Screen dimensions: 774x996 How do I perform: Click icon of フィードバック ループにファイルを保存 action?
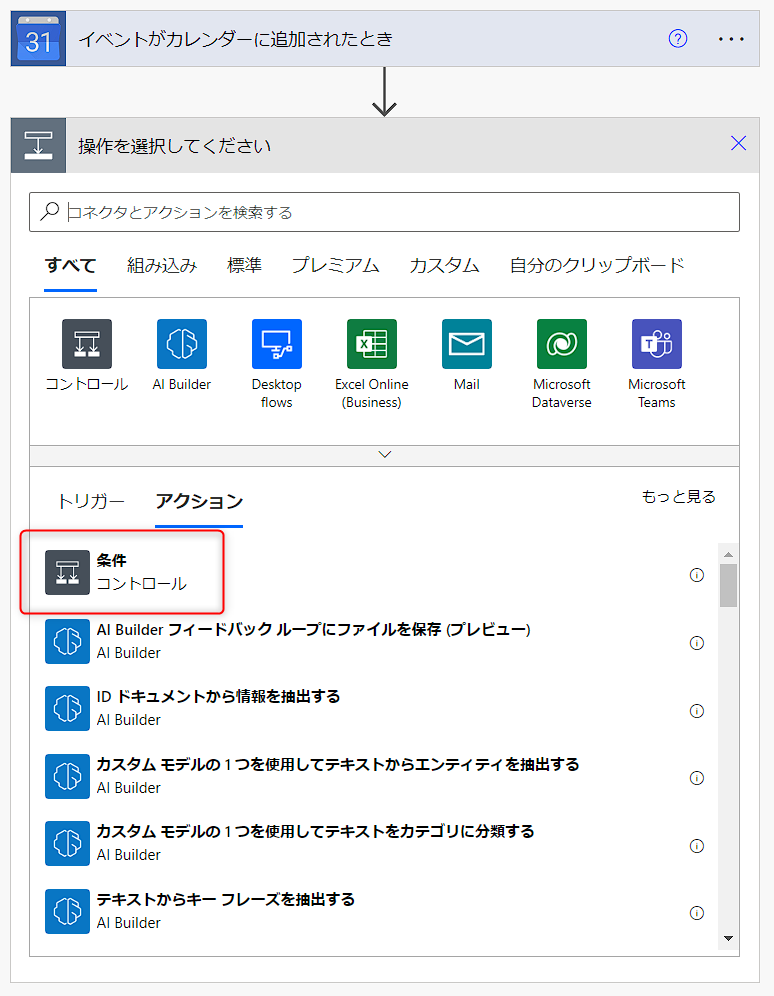tap(67, 641)
